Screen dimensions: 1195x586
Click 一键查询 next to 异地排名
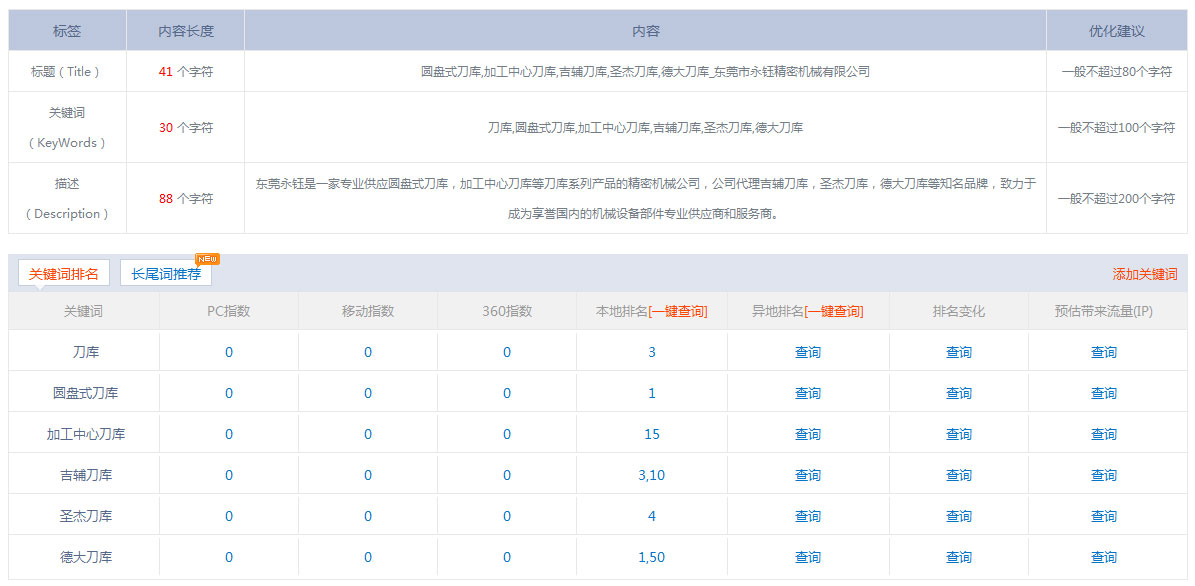point(834,311)
